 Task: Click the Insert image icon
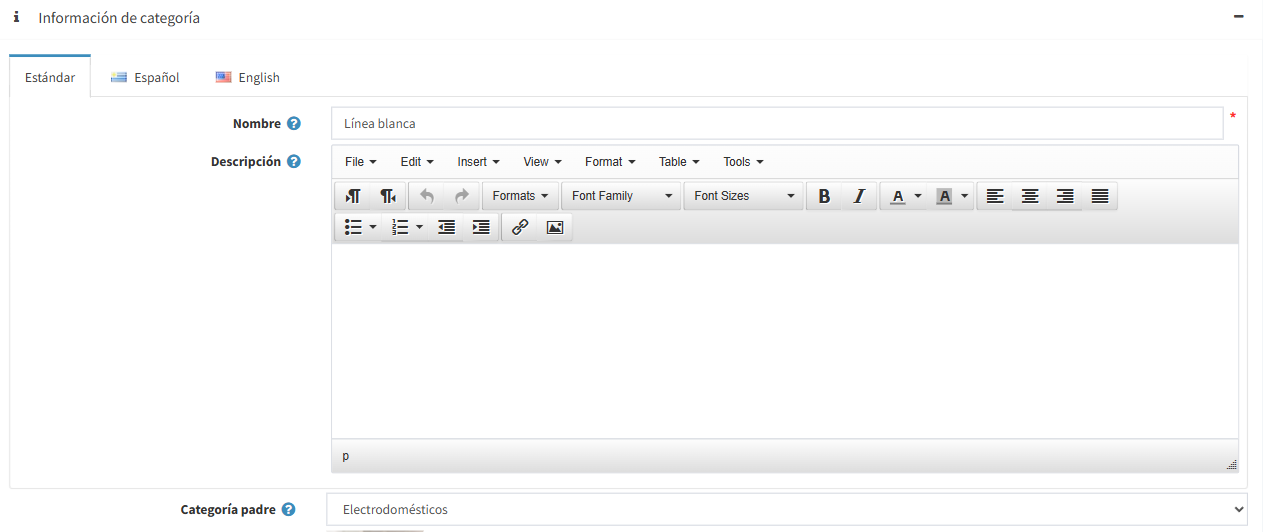554,227
